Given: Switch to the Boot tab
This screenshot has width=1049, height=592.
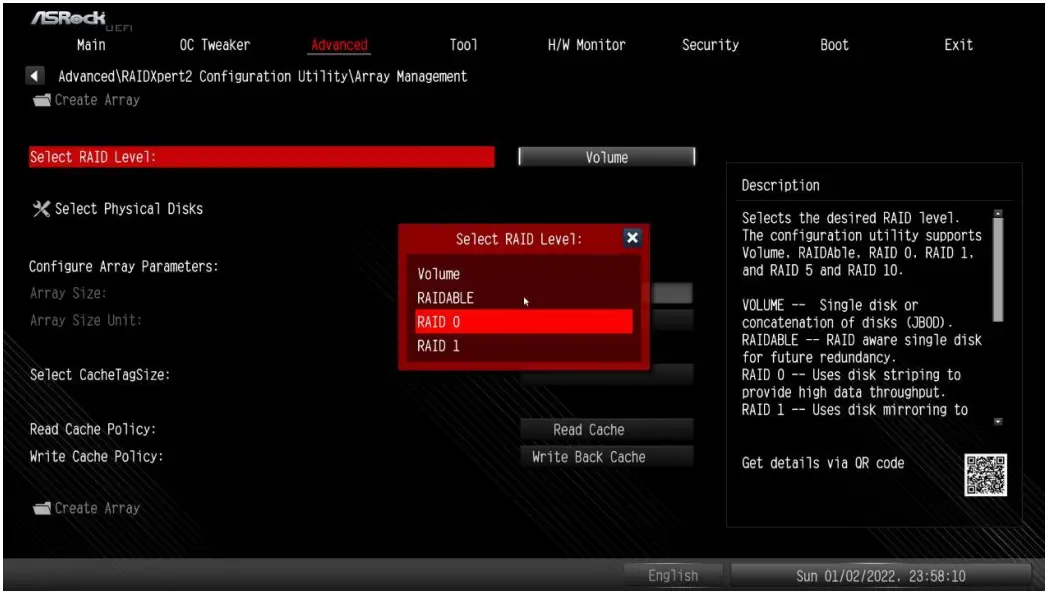Looking at the screenshot, I should (833, 44).
